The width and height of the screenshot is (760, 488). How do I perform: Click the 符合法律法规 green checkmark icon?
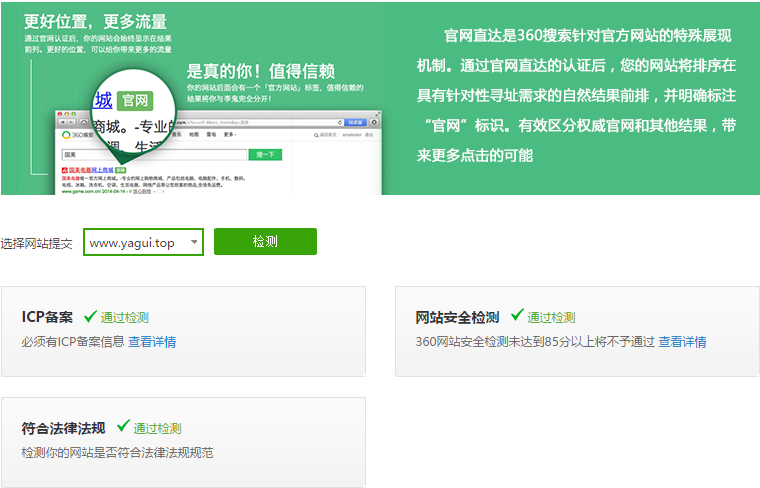pyautogui.click(x=123, y=426)
